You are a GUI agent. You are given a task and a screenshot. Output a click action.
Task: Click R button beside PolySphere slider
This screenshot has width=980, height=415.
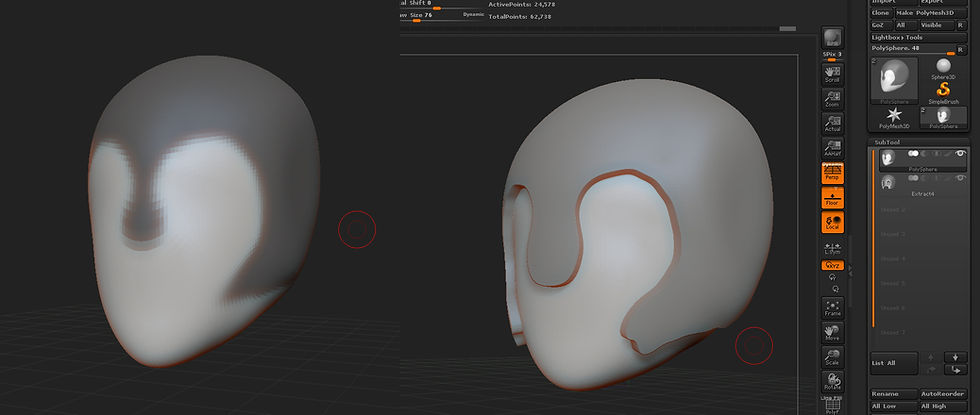coord(961,49)
